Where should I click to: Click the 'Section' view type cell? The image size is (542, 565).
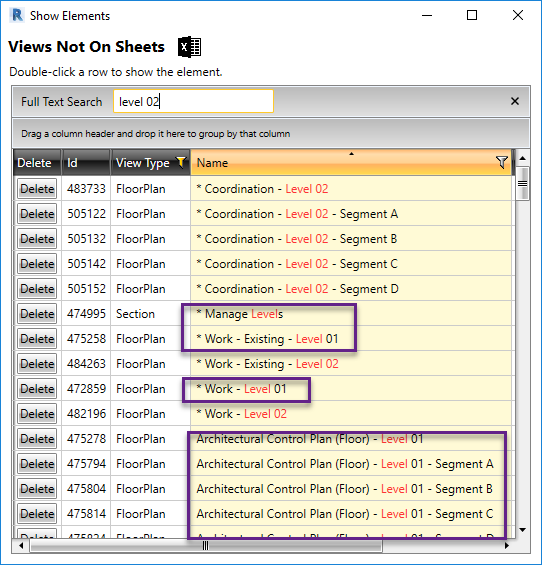click(x=150, y=313)
